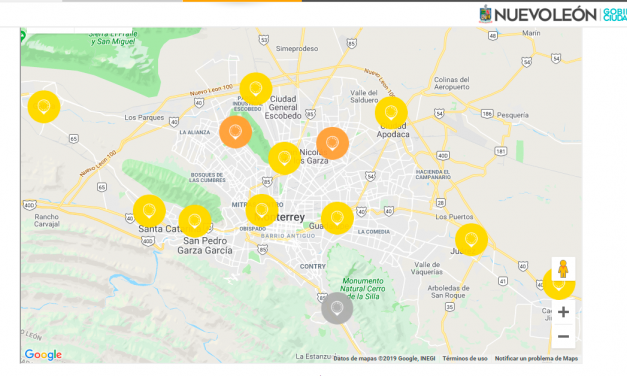The height and width of the screenshot is (376, 627).
Task: Click the Marín map label
Action: (x=531, y=33)
